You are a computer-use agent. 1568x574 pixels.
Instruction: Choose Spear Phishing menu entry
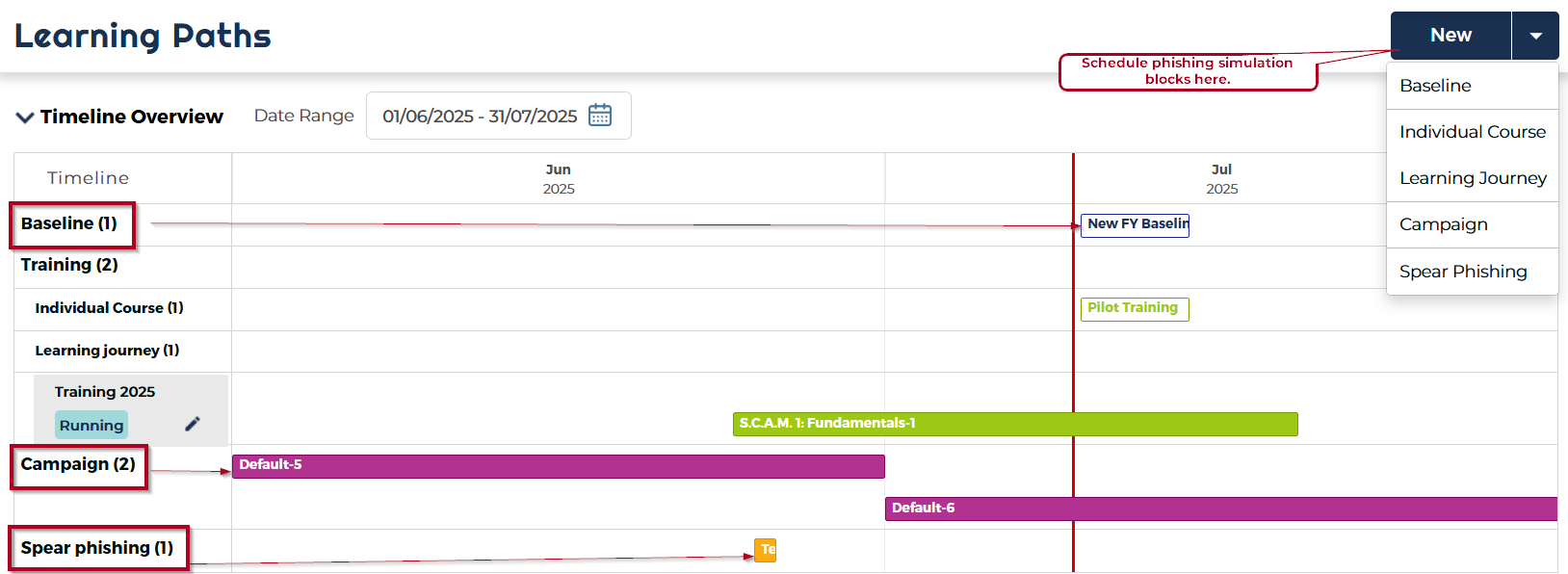tap(1462, 272)
